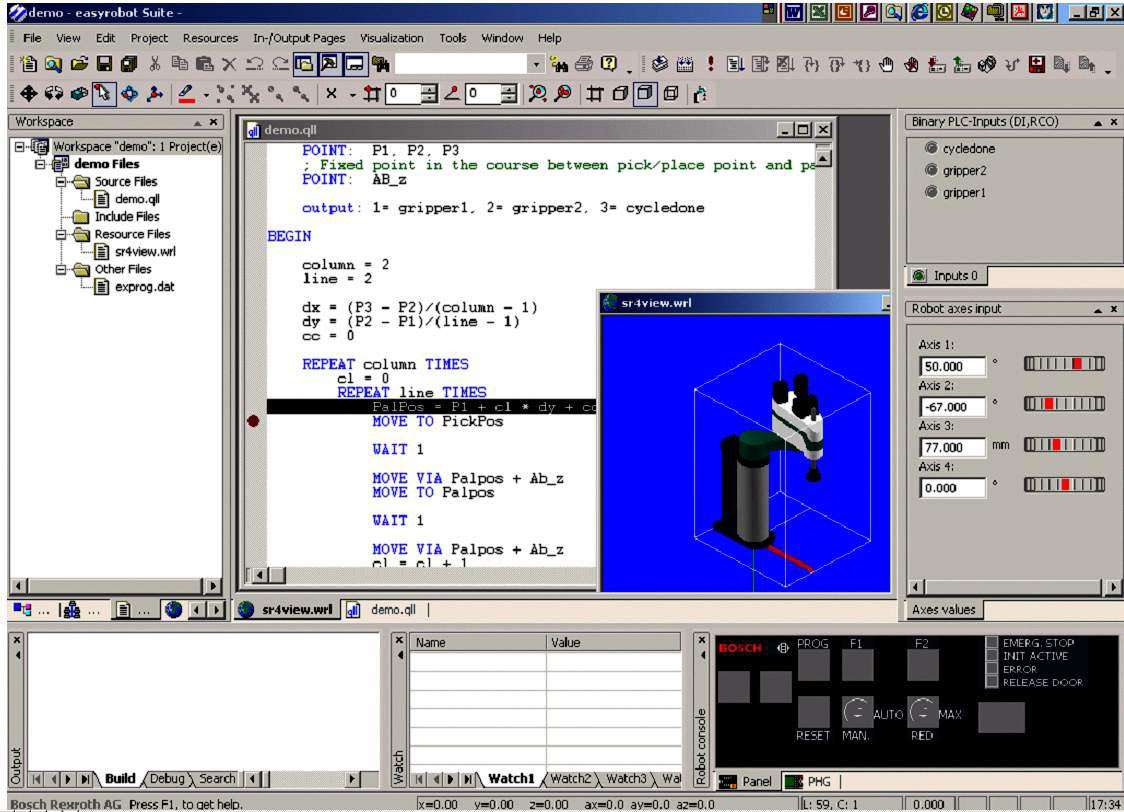Click the robot arm icon in view toolbar
The width and height of the screenshot is (1124, 812).
pyautogui.click(x=700, y=94)
